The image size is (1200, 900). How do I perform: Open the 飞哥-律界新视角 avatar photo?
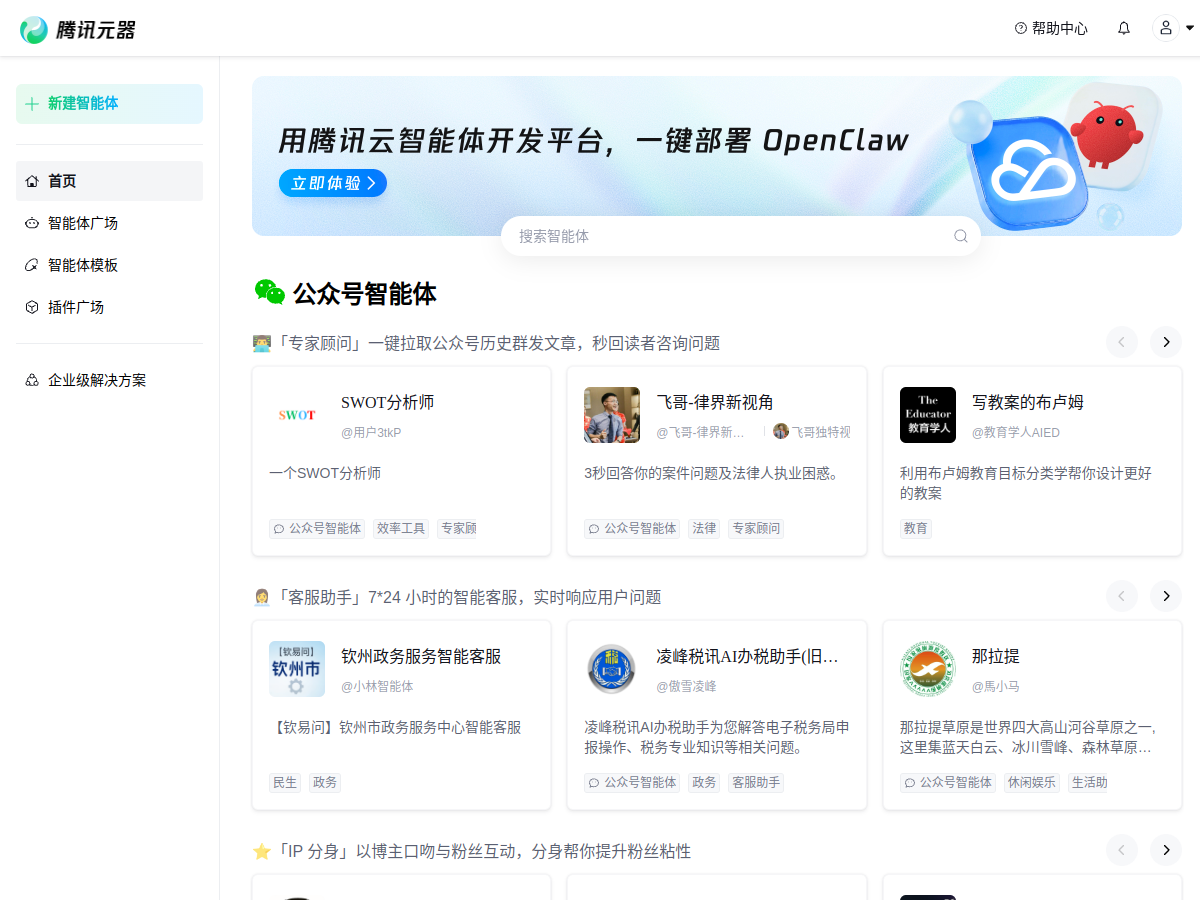(x=612, y=415)
